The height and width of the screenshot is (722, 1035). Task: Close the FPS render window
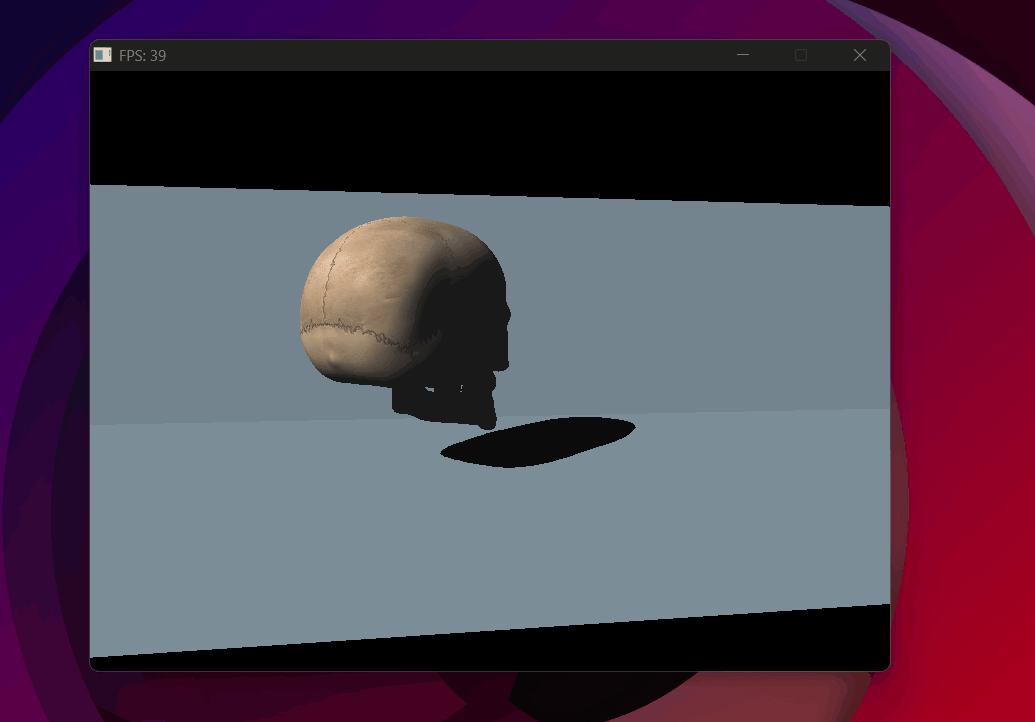click(859, 55)
